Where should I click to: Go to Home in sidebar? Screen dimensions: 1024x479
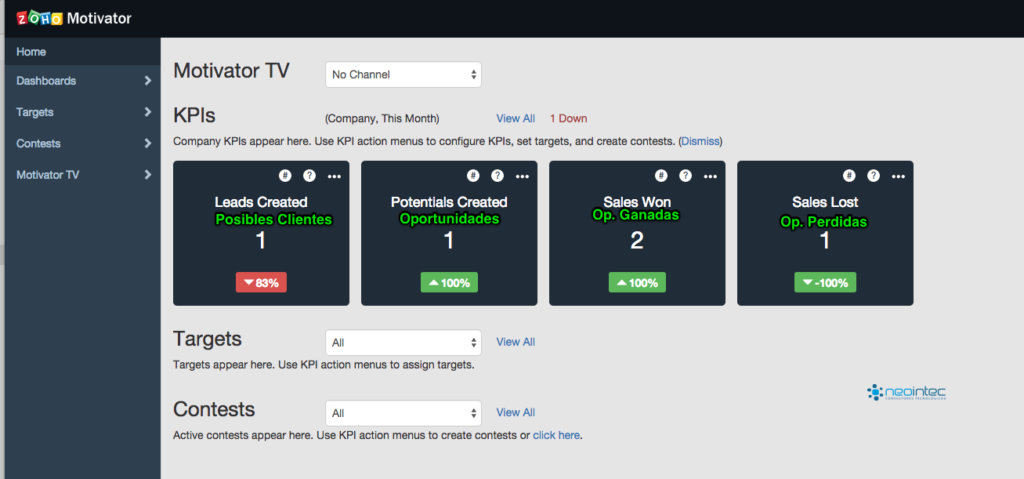(x=82, y=52)
